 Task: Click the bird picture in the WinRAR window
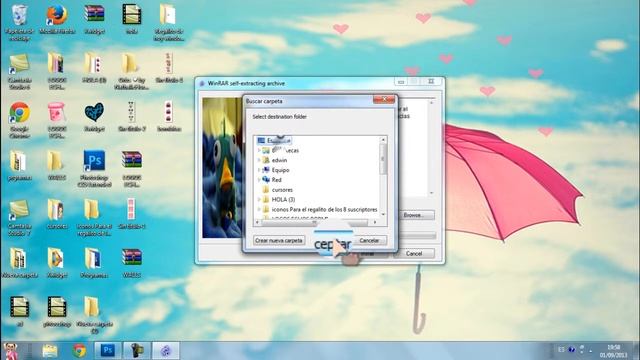[222, 167]
